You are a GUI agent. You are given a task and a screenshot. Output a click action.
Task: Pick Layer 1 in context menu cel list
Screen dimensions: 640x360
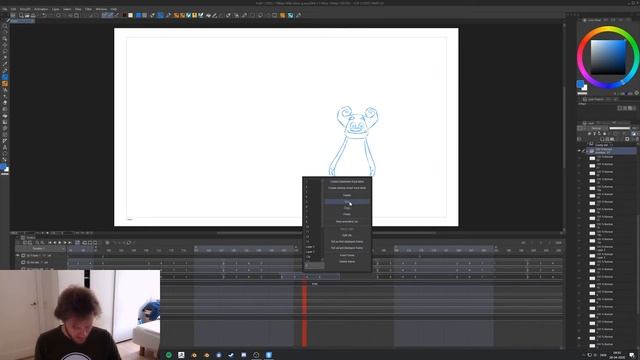(x=310, y=247)
